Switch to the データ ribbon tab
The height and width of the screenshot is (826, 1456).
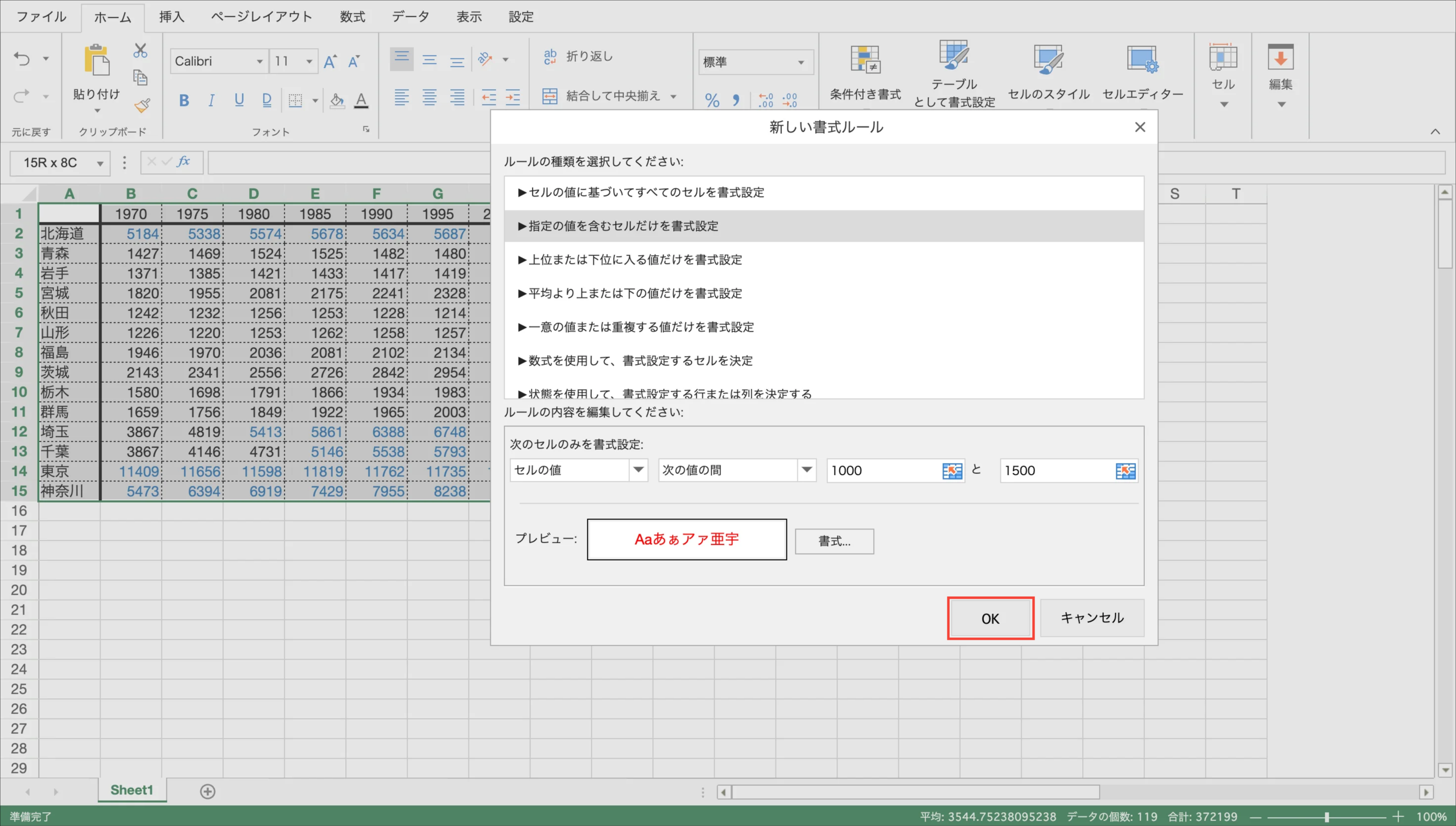pyautogui.click(x=410, y=16)
